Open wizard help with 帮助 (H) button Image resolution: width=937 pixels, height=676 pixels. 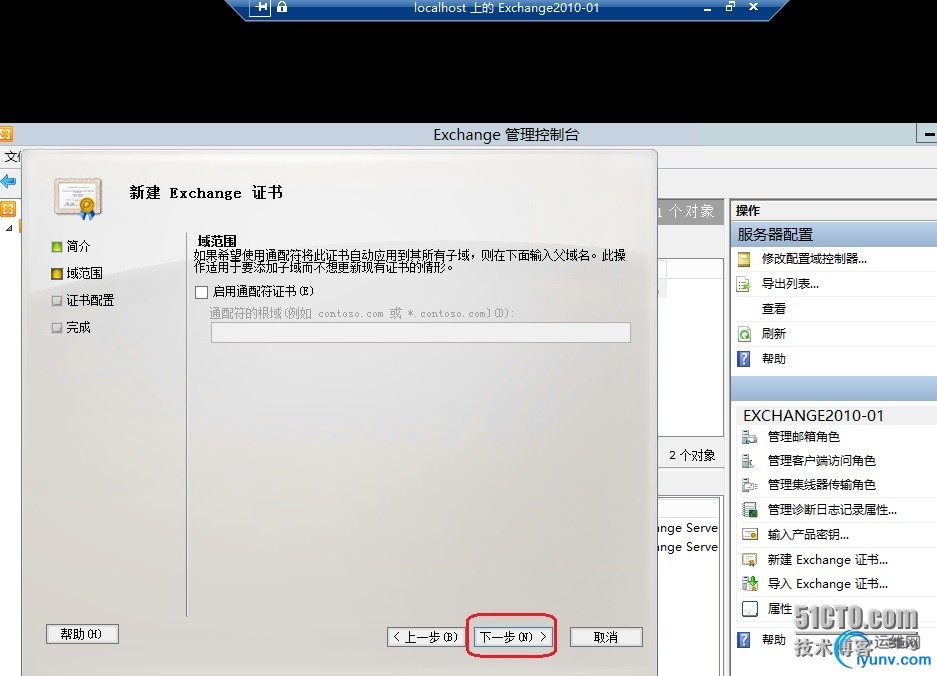82,634
